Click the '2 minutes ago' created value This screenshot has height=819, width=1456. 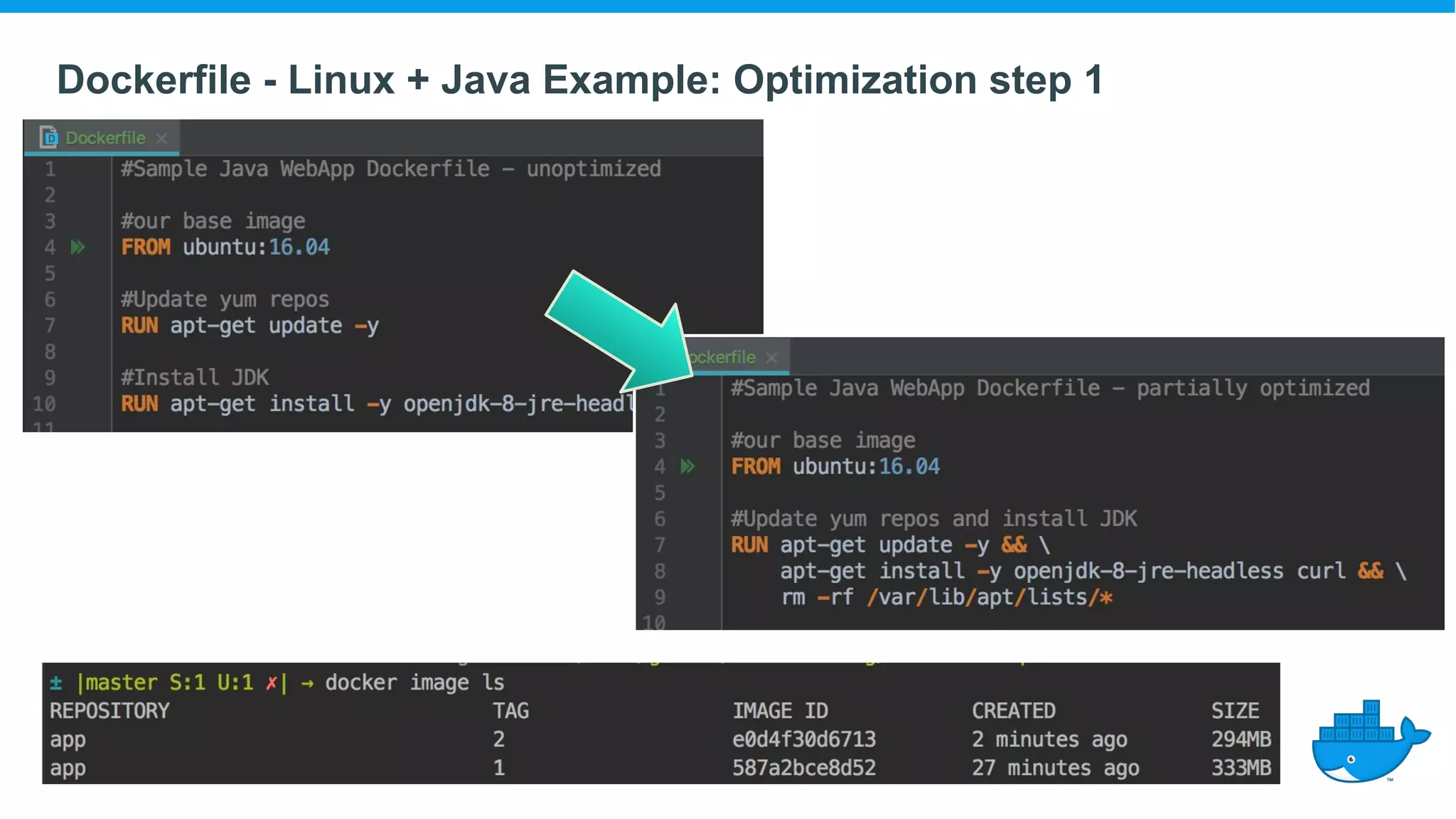pyautogui.click(x=1049, y=739)
